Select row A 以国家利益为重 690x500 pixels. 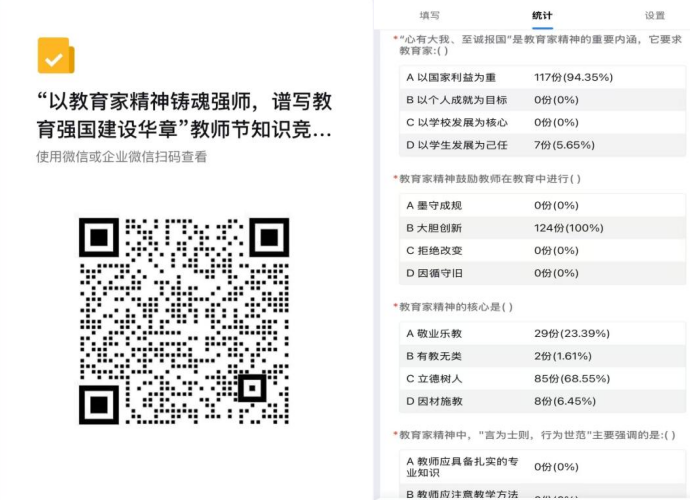542,77
